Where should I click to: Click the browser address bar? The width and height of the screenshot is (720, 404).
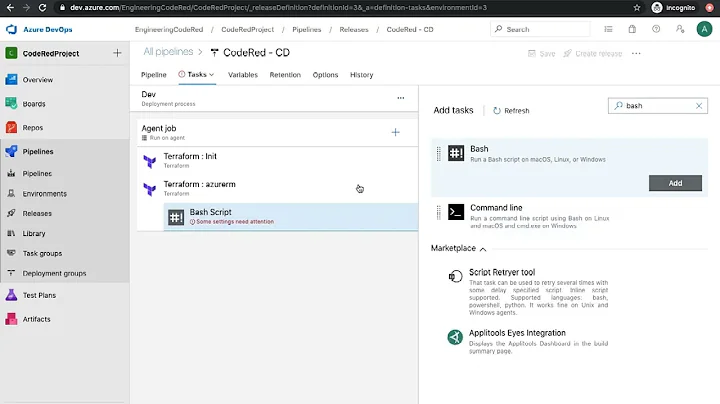tap(340, 7)
